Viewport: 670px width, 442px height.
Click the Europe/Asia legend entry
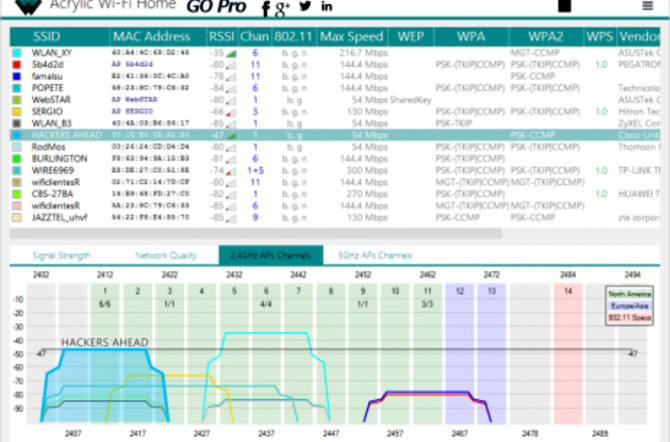(629, 306)
